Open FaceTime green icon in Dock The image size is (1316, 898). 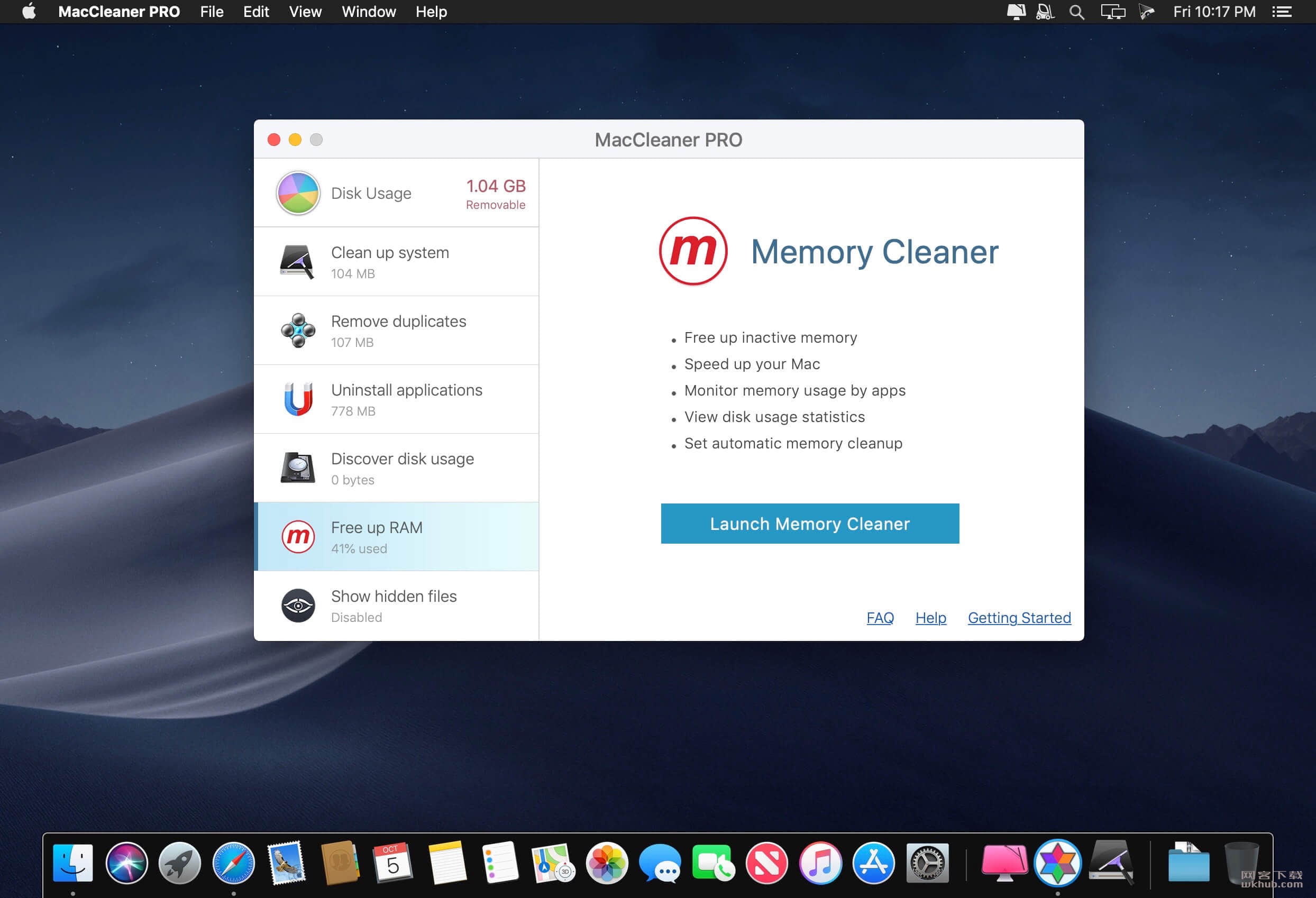pos(714,863)
